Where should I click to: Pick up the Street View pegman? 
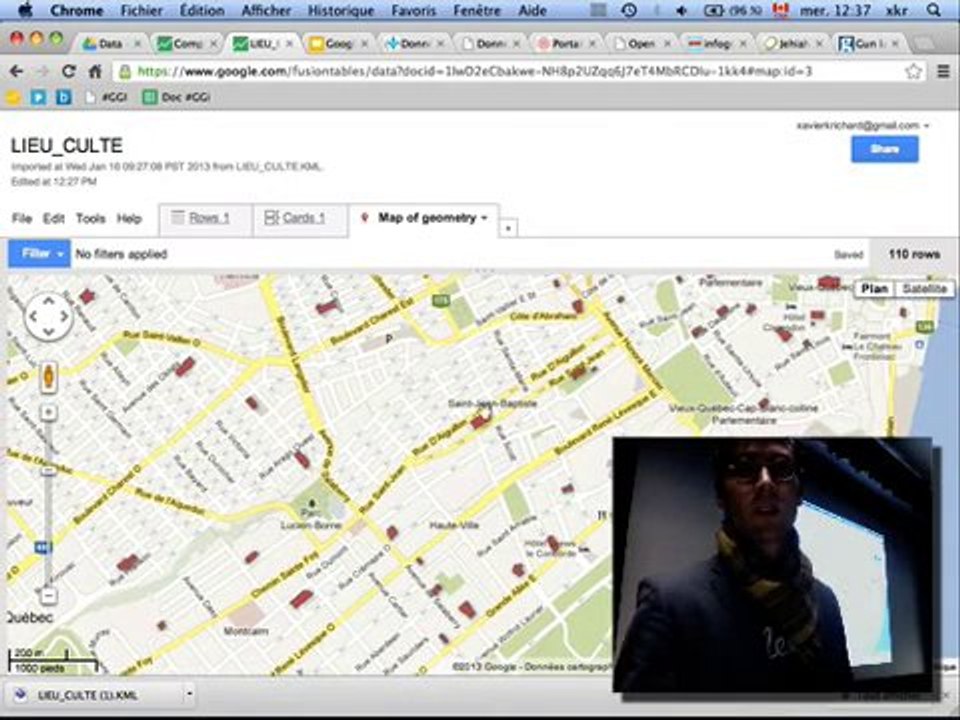[49, 377]
